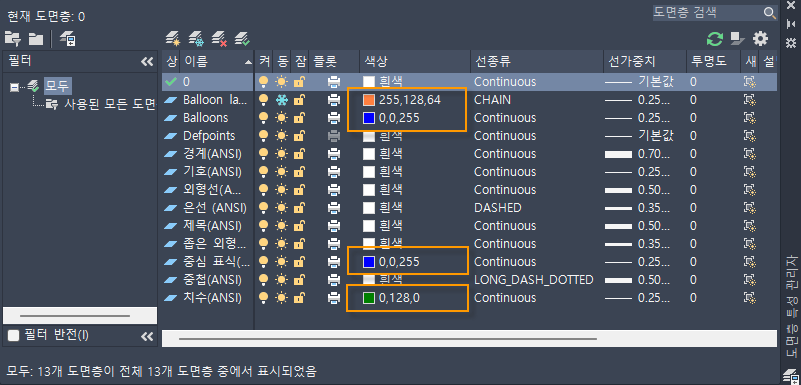Click the New Layer icon in toolbar

pyautogui.click(x=173, y=38)
